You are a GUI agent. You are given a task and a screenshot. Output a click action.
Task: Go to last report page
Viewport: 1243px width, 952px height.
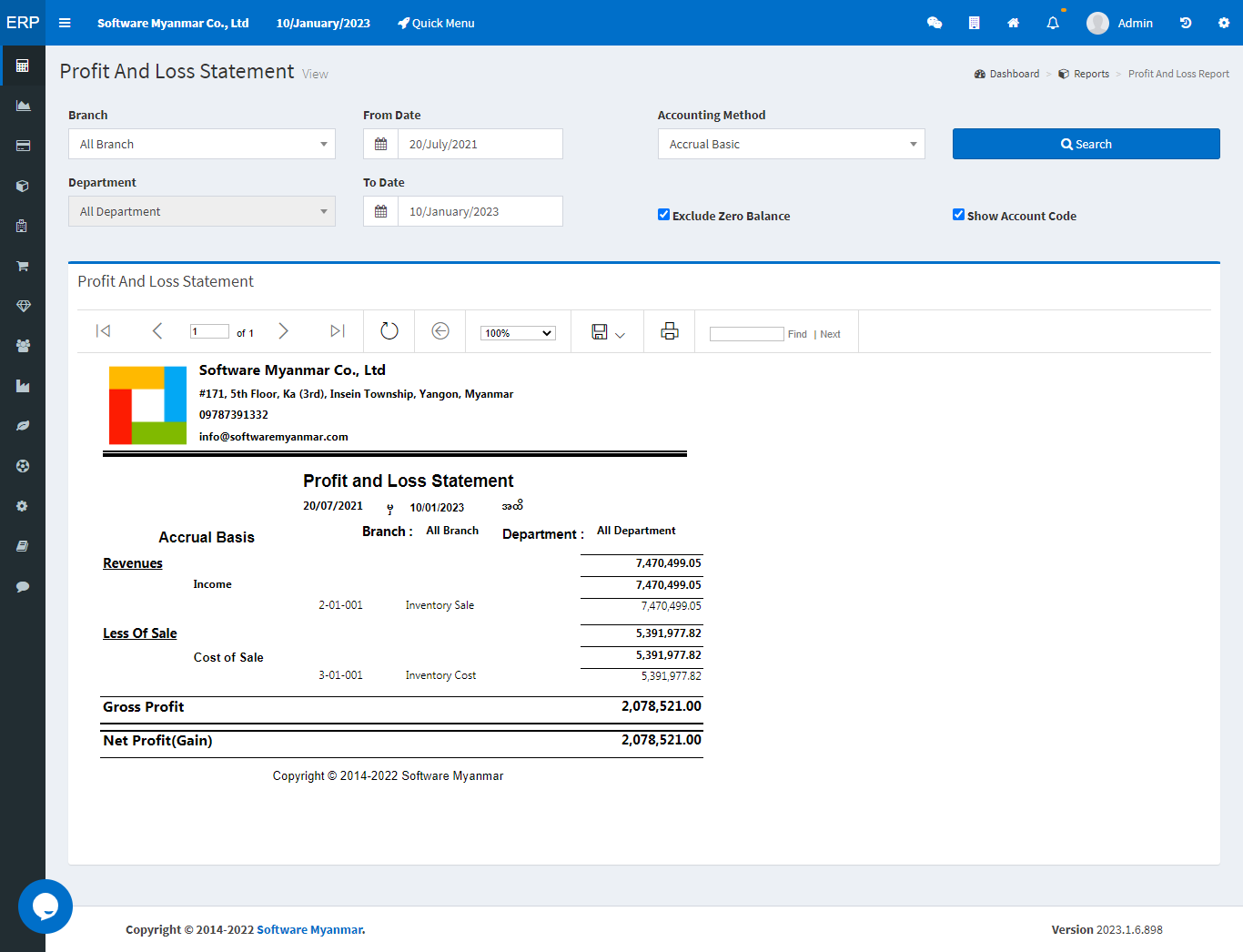(338, 331)
